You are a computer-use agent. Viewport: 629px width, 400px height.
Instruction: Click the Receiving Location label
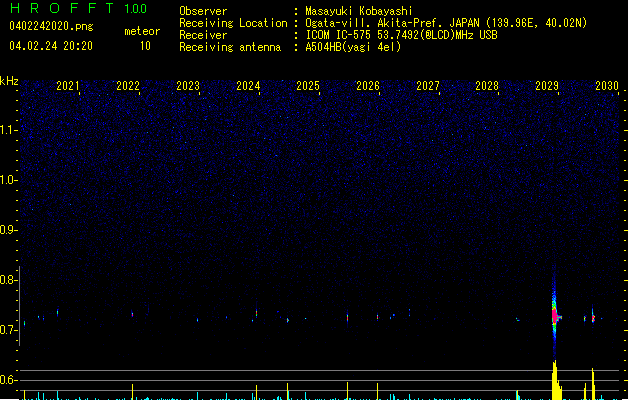233,23
